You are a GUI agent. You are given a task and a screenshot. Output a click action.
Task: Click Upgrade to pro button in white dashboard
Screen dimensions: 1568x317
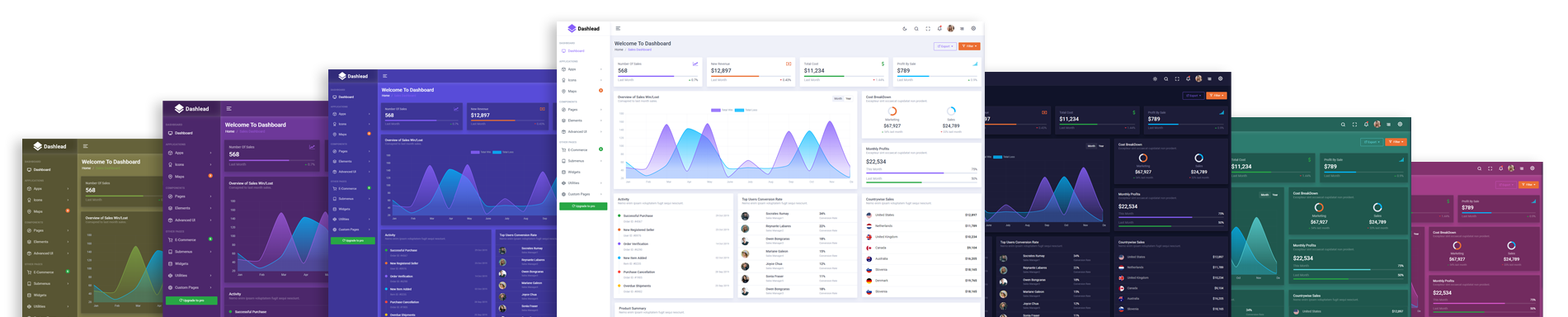[x=583, y=206]
